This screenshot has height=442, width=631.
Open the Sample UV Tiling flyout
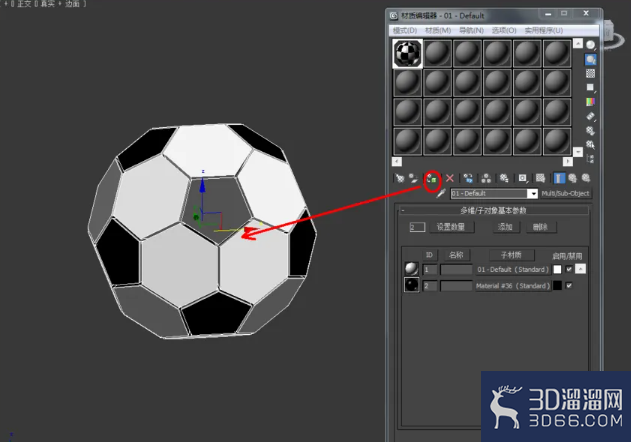590,87
